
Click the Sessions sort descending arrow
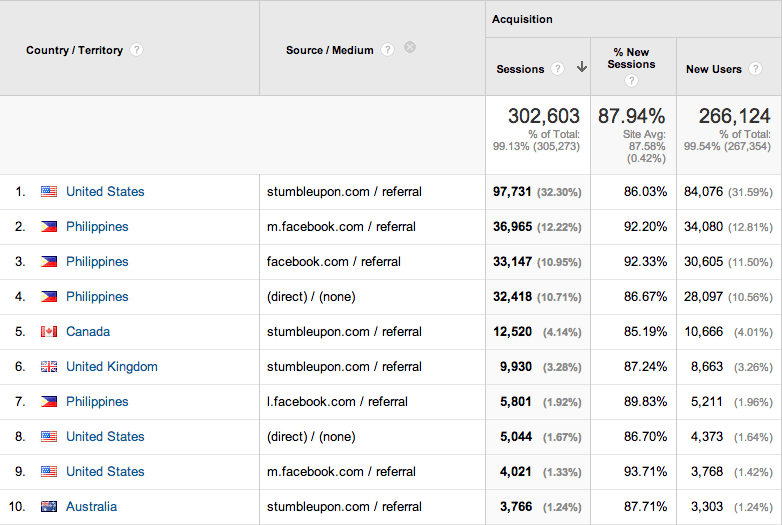coord(581,68)
